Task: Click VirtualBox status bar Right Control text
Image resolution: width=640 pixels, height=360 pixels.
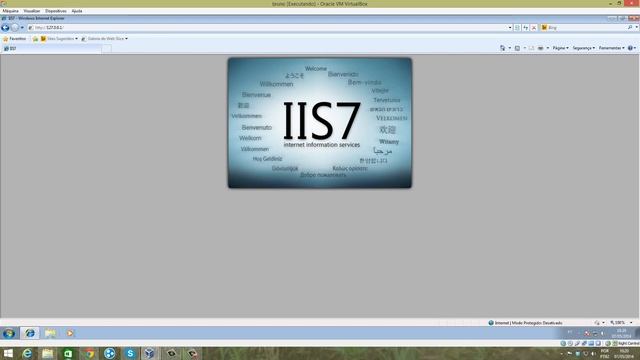Action: coord(628,344)
